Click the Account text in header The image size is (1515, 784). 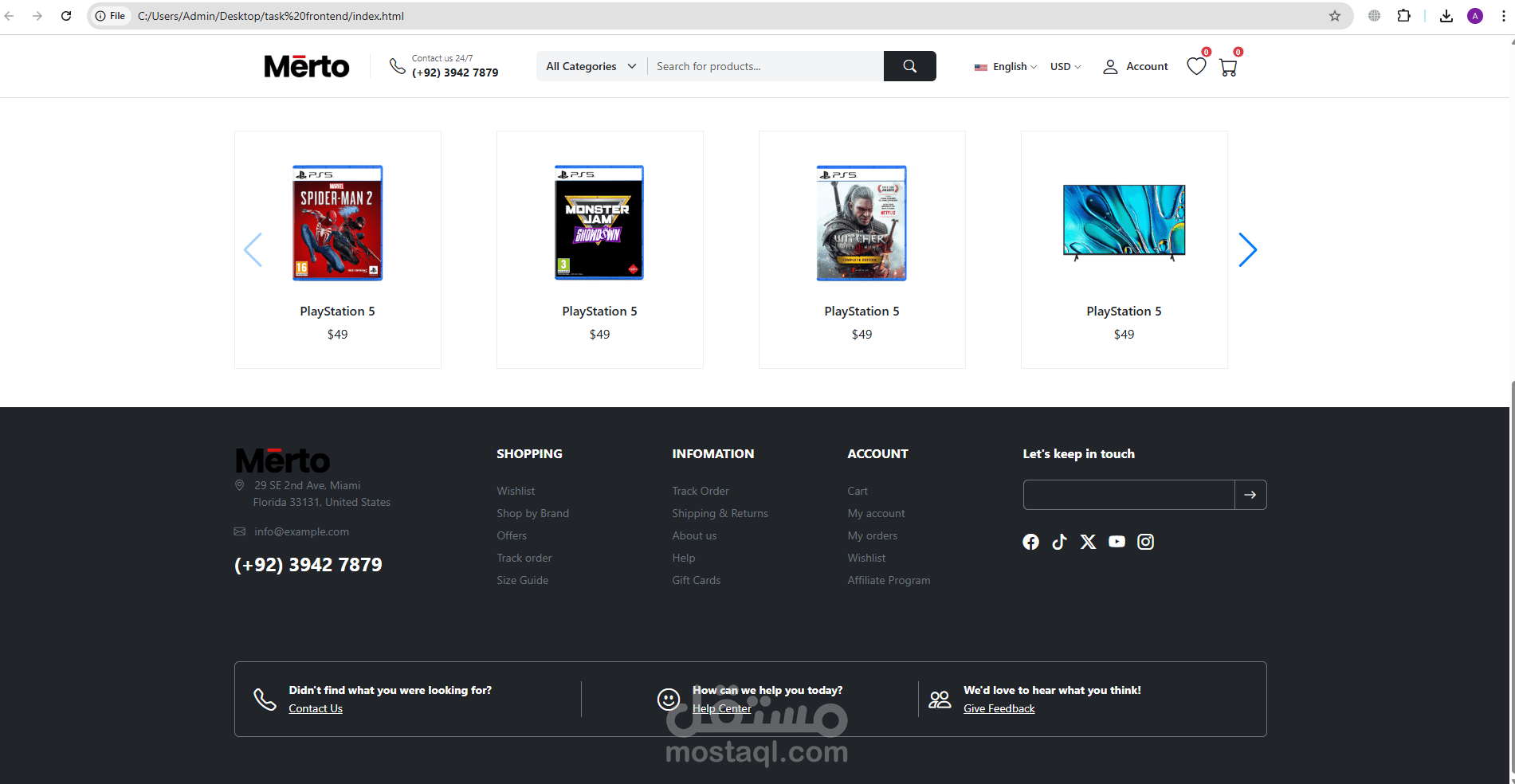[1147, 66]
